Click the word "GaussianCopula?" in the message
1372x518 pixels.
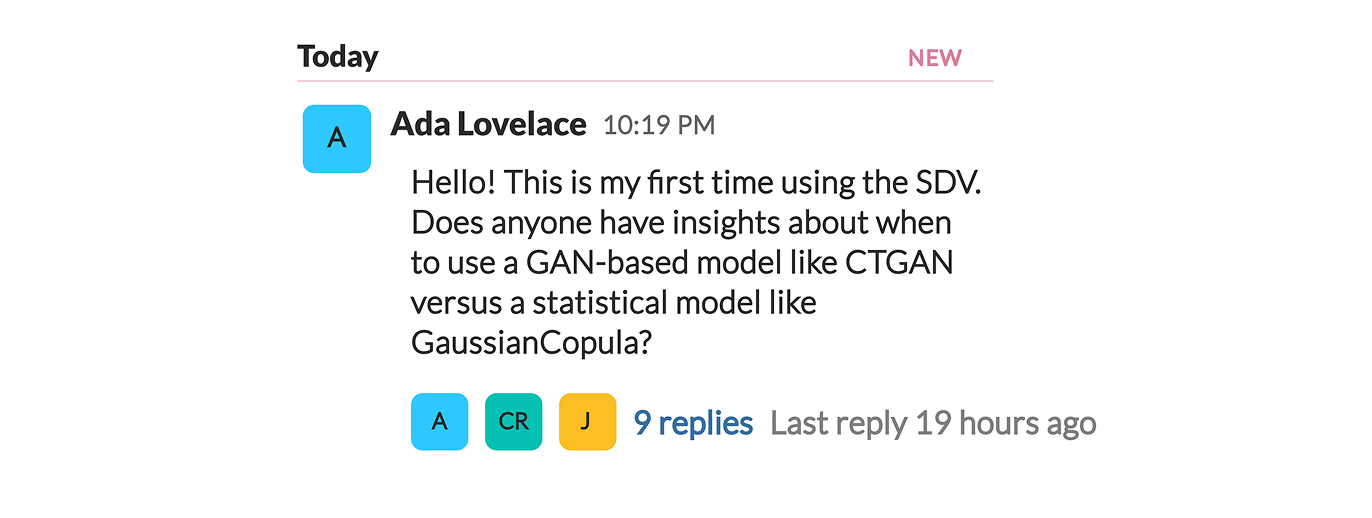[532, 343]
